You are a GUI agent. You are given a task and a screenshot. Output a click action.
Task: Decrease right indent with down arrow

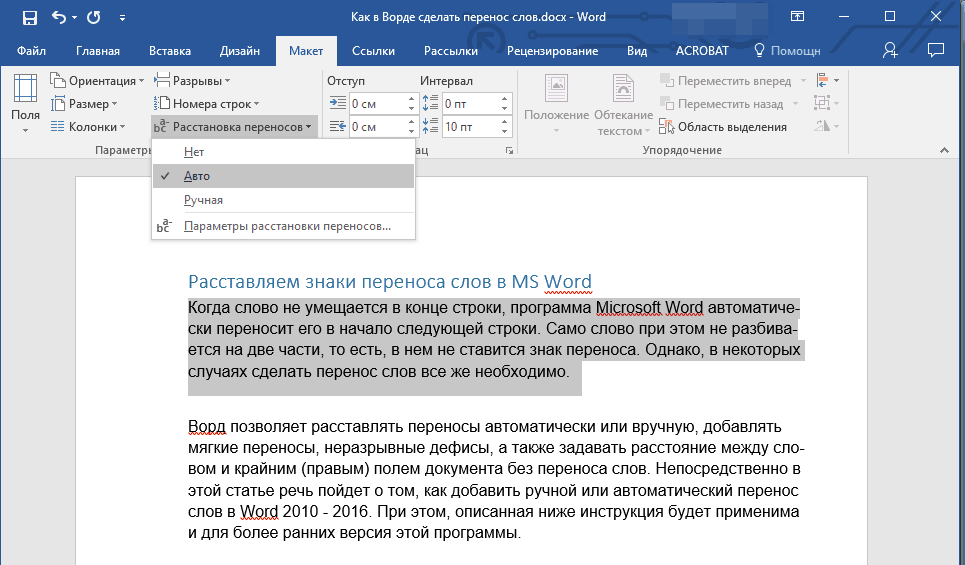[412, 132]
